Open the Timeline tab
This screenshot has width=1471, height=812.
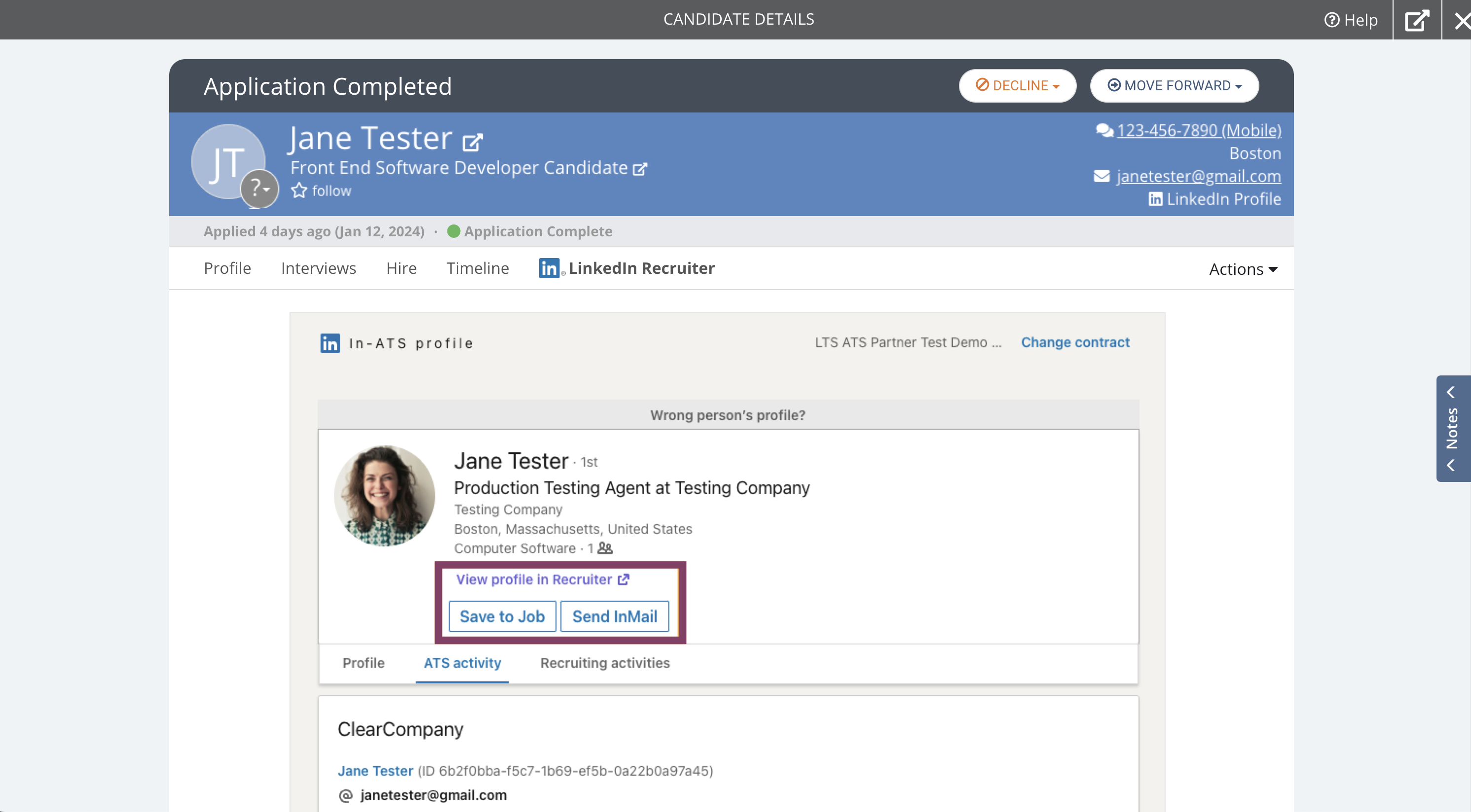(x=478, y=268)
